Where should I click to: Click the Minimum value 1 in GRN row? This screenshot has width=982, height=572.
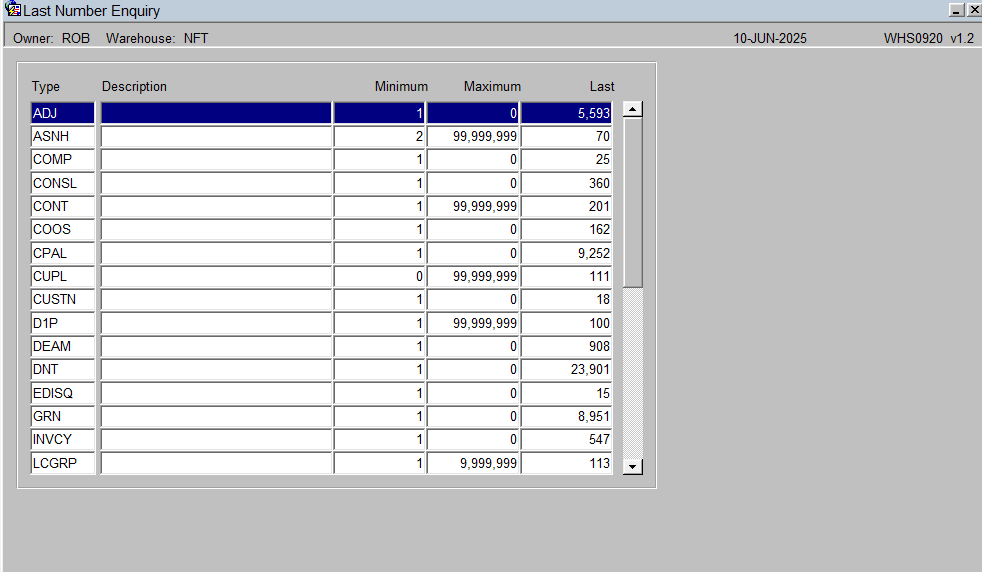(380, 417)
